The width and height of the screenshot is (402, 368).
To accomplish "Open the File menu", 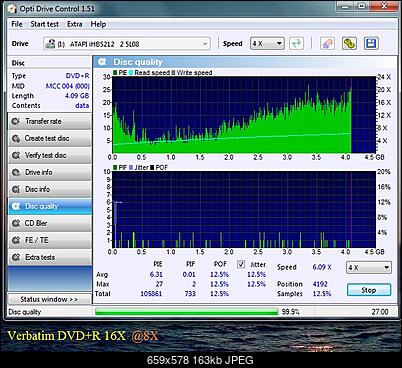I will click(x=17, y=24).
